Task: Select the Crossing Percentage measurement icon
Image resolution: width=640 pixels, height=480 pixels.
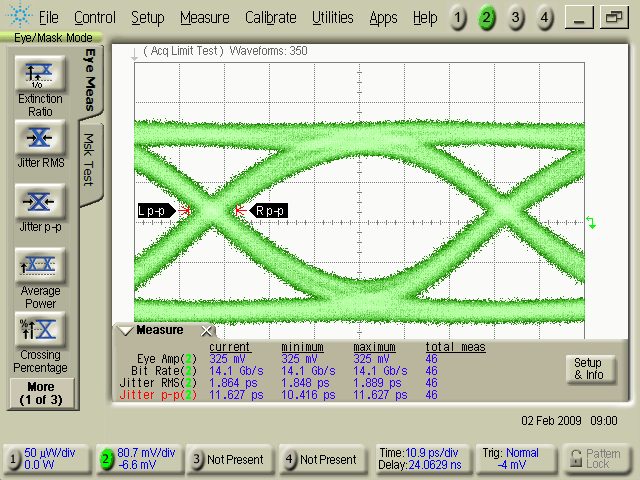Action: 40,328
